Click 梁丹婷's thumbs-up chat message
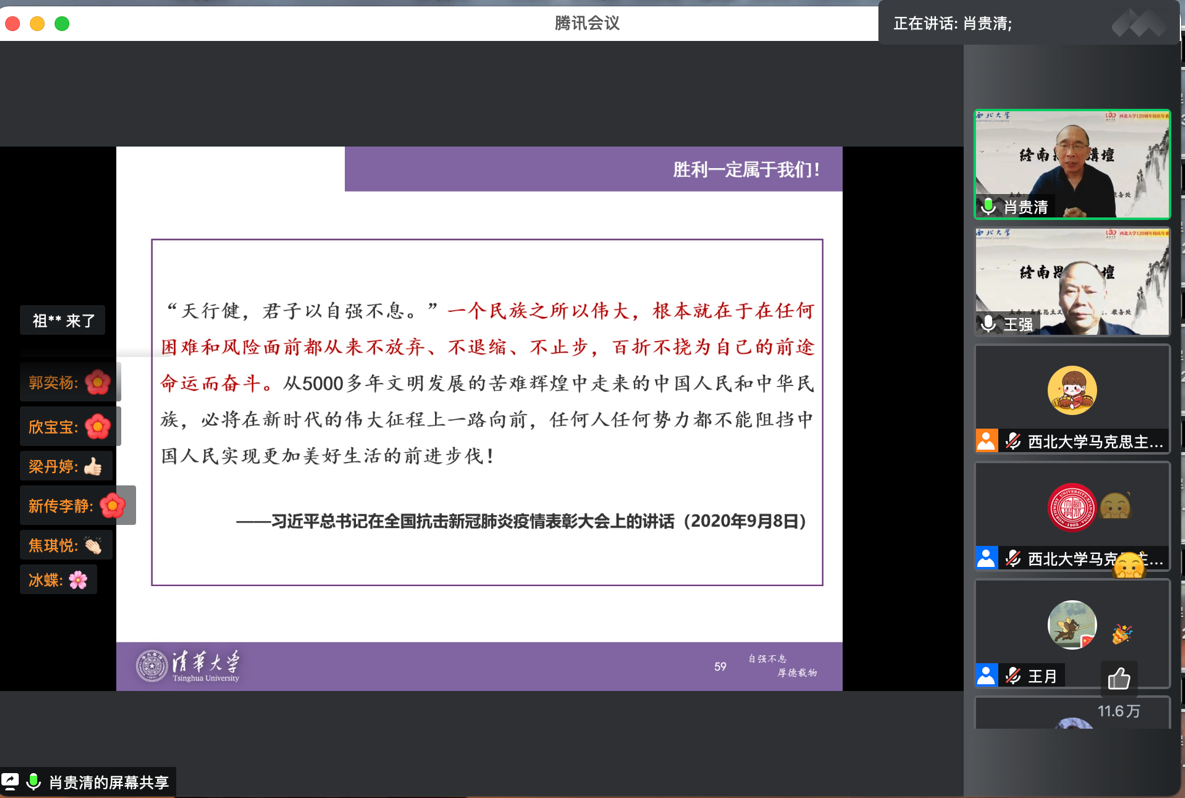The image size is (1185, 798). (x=65, y=466)
